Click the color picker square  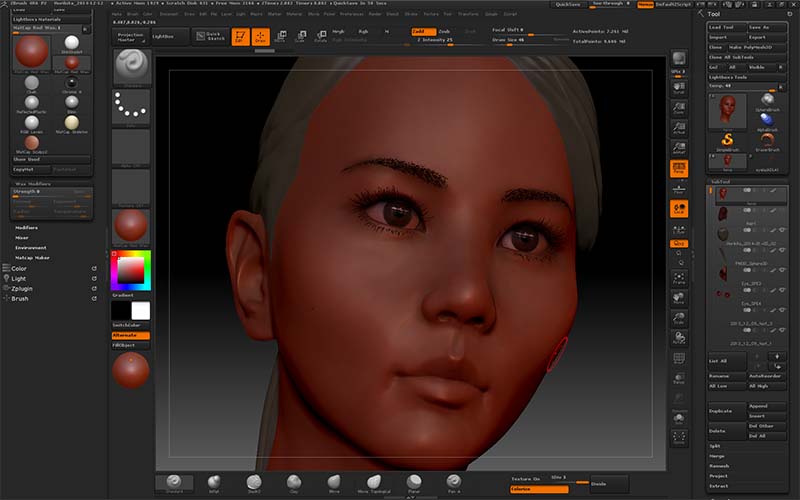click(131, 270)
